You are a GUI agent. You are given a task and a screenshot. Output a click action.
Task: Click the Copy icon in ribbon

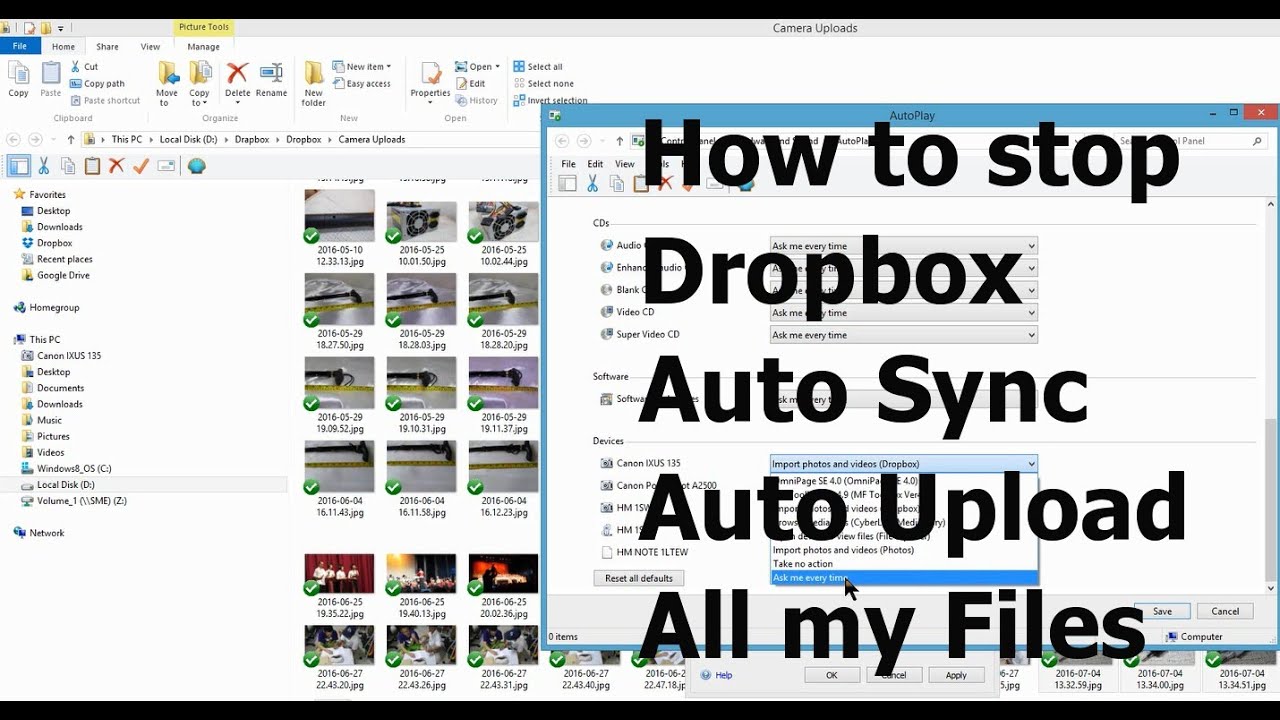click(18, 79)
